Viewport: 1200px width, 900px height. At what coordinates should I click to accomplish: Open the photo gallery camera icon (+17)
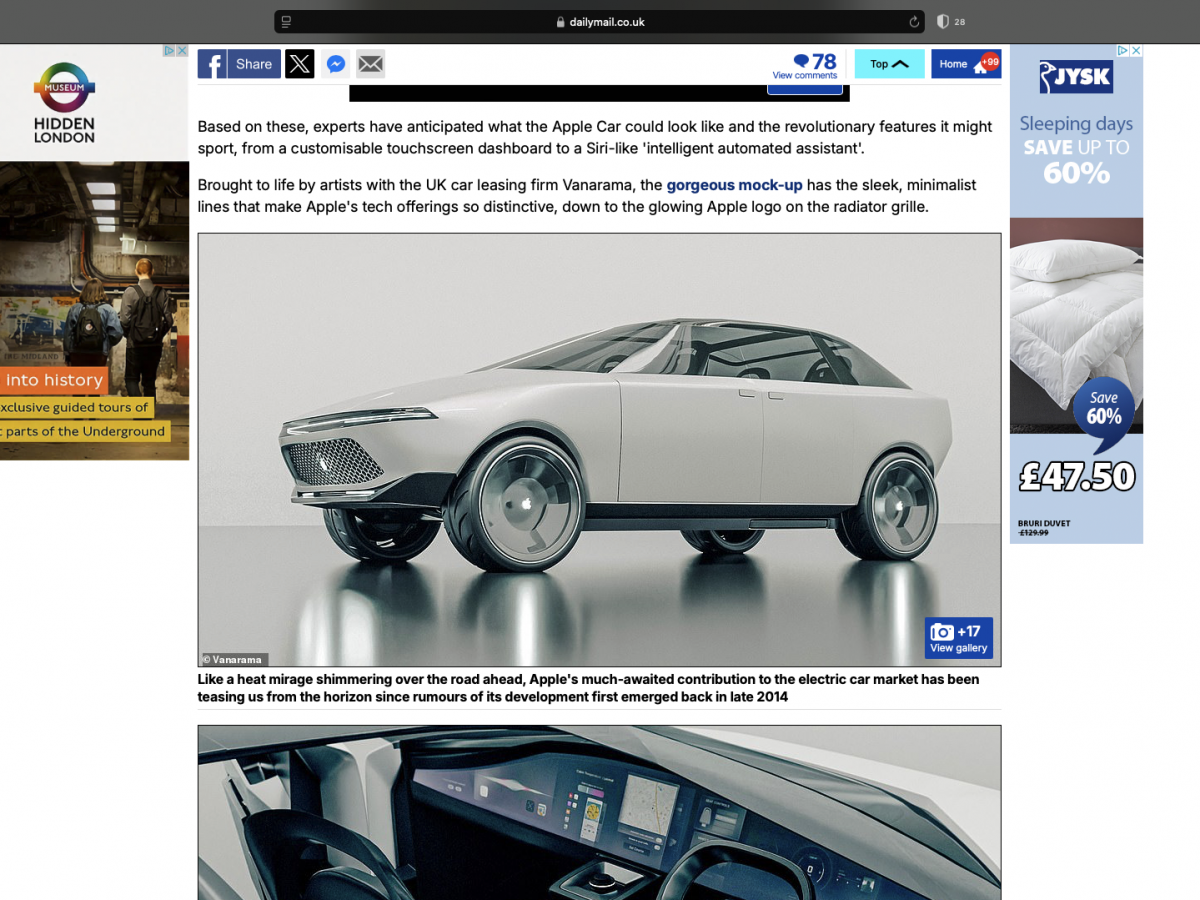coord(958,638)
